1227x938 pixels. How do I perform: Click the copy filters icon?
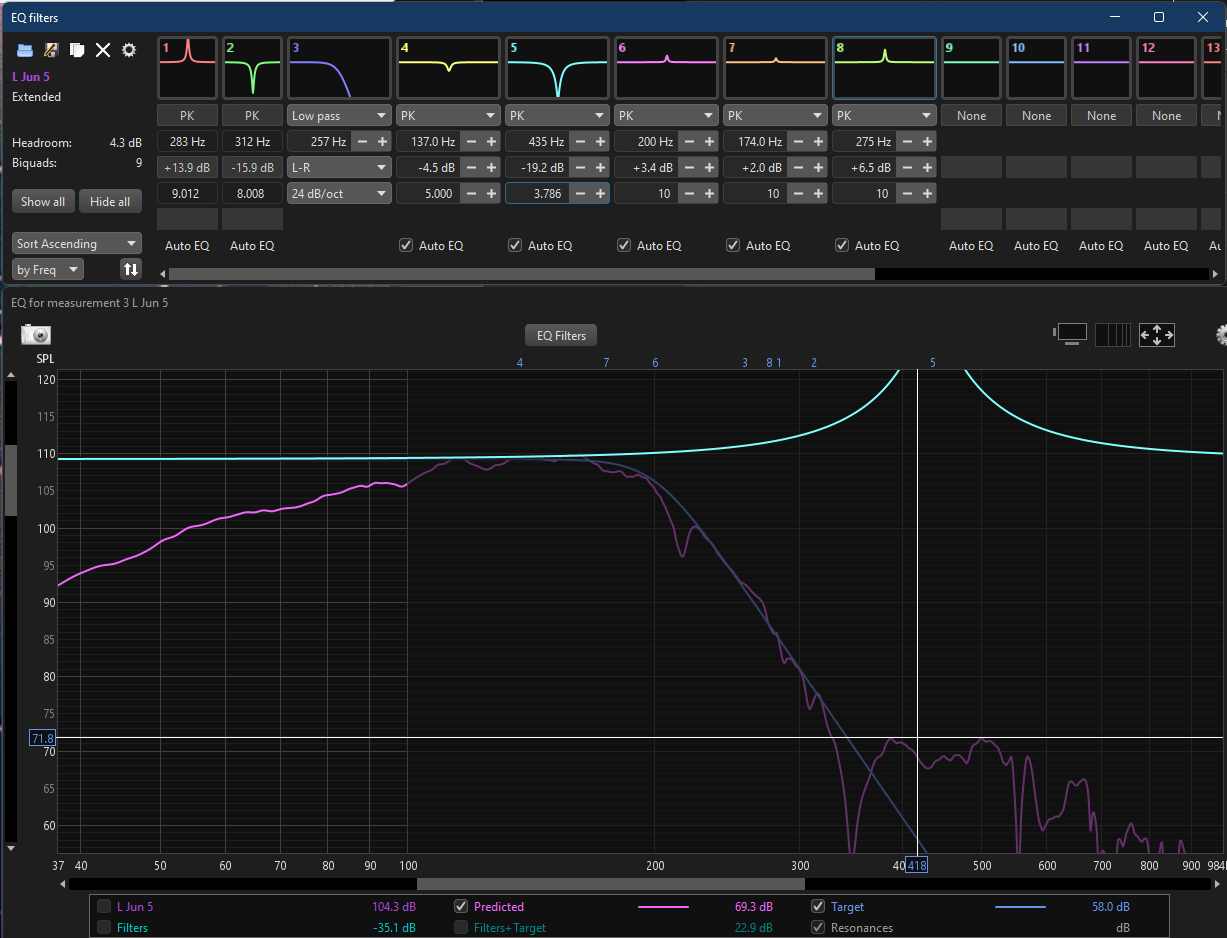[77, 50]
